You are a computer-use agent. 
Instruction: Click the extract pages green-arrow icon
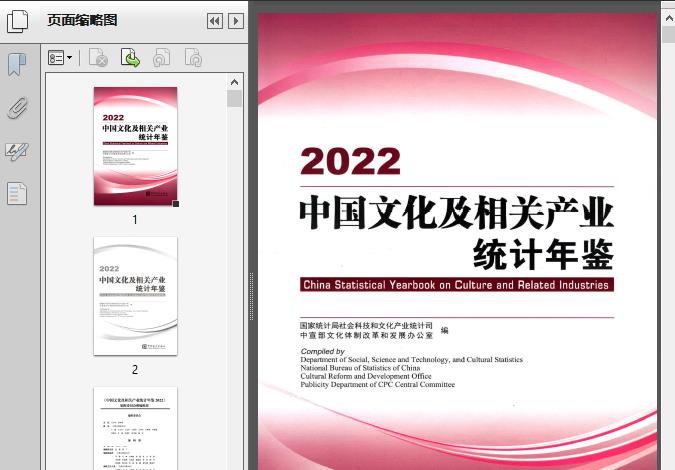click(x=130, y=58)
